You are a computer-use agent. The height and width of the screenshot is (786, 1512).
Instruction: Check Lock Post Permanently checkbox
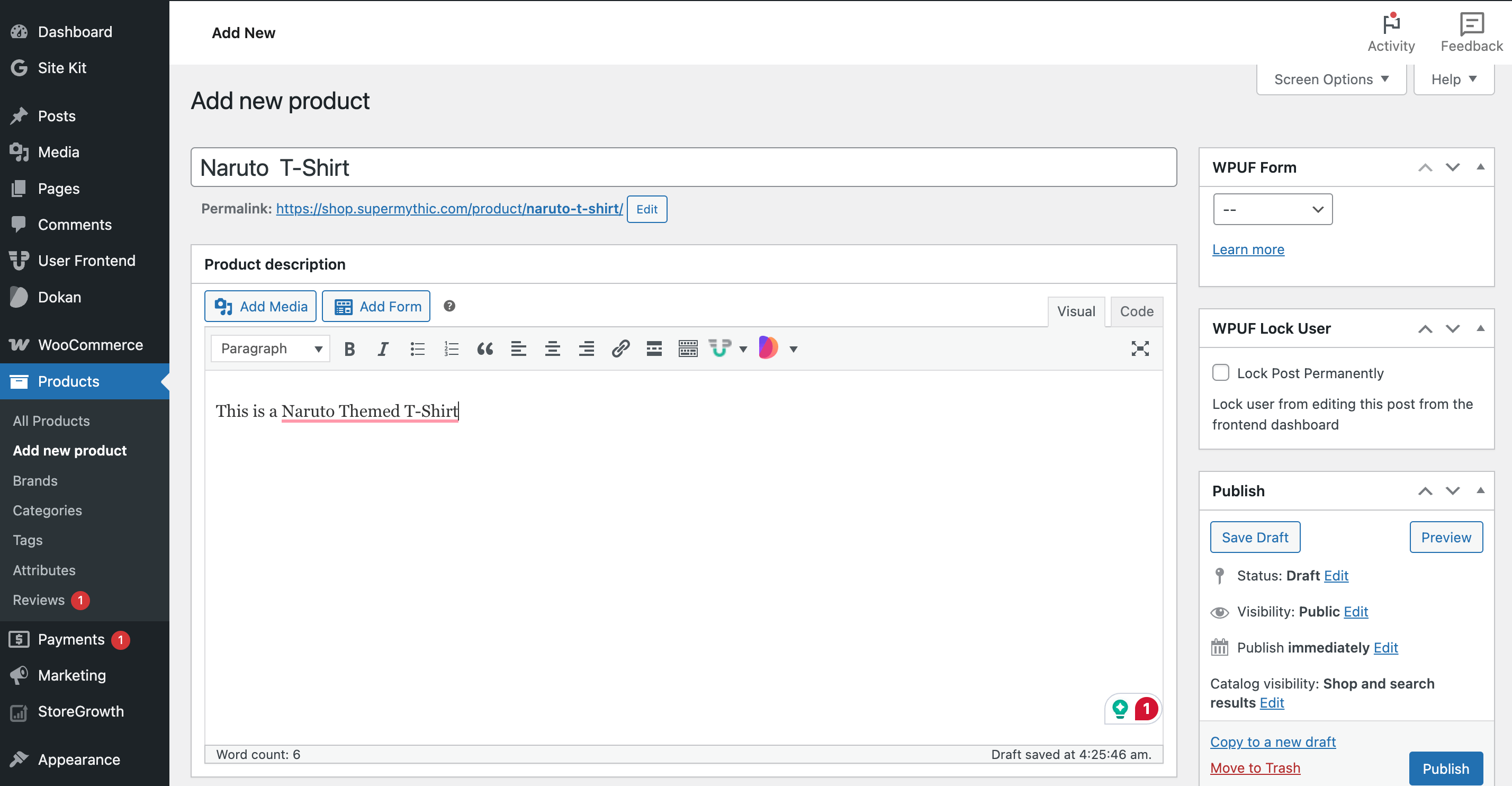[x=1220, y=373]
